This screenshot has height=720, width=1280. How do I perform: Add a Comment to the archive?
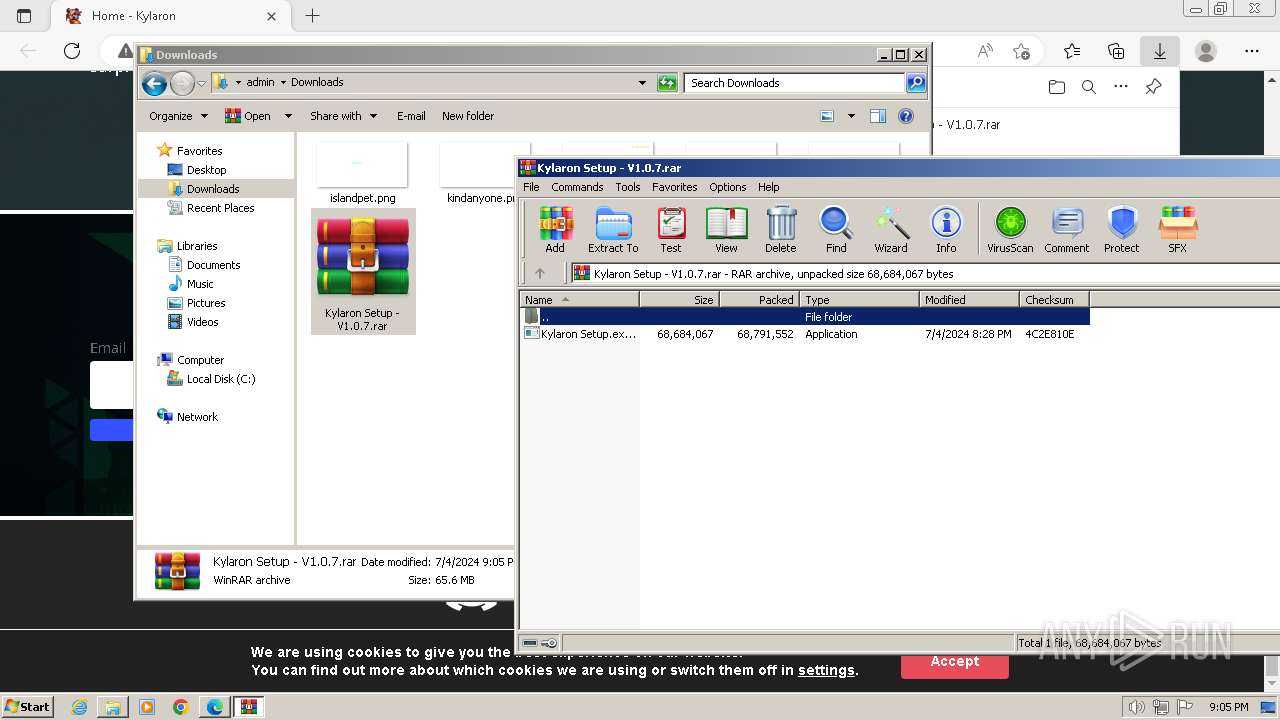1067,230
